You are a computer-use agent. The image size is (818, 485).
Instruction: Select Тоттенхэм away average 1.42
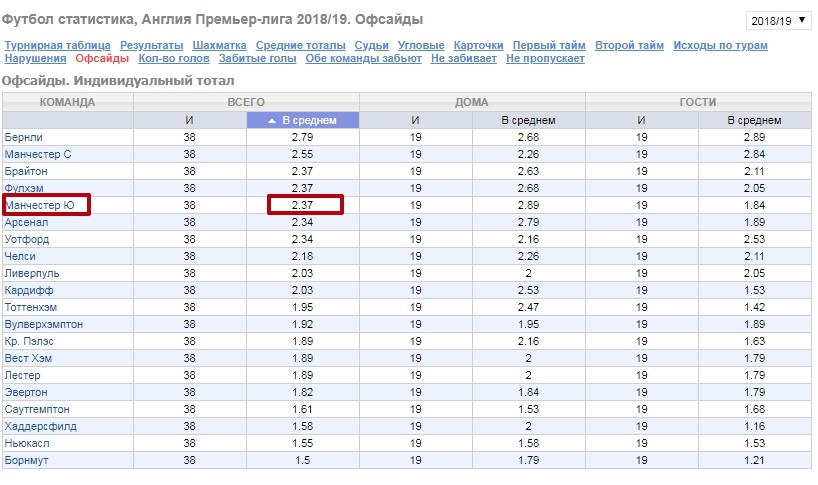pyautogui.click(x=754, y=307)
